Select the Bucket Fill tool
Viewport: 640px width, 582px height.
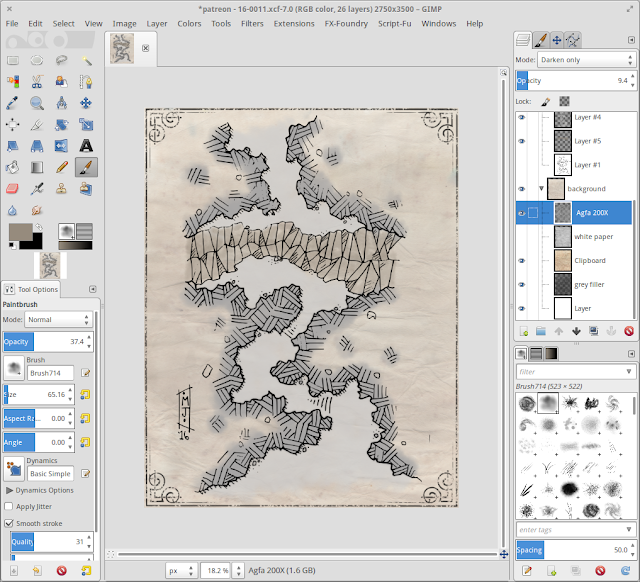13,167
